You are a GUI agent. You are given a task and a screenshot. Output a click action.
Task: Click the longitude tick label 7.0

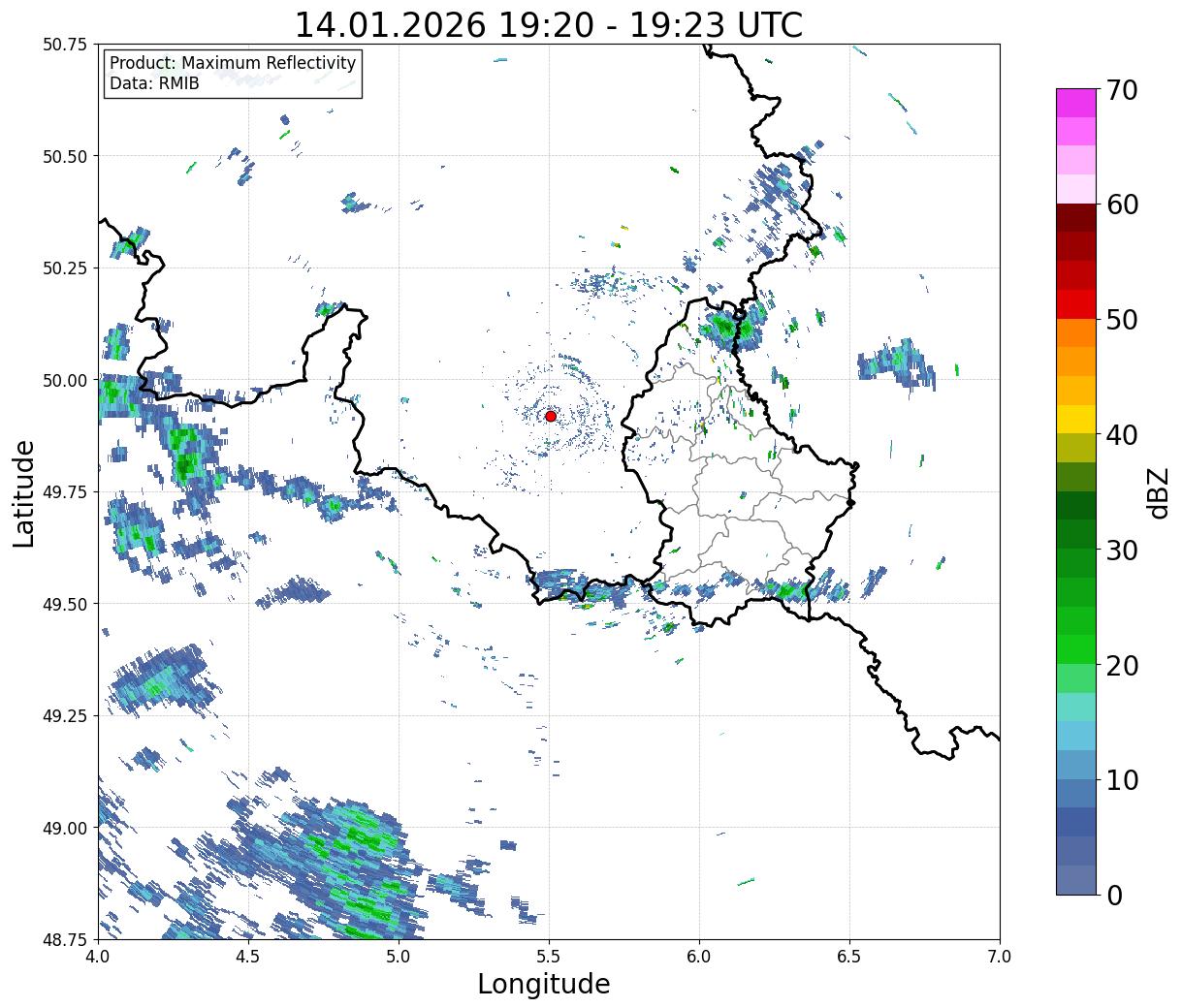point(1000,957)
